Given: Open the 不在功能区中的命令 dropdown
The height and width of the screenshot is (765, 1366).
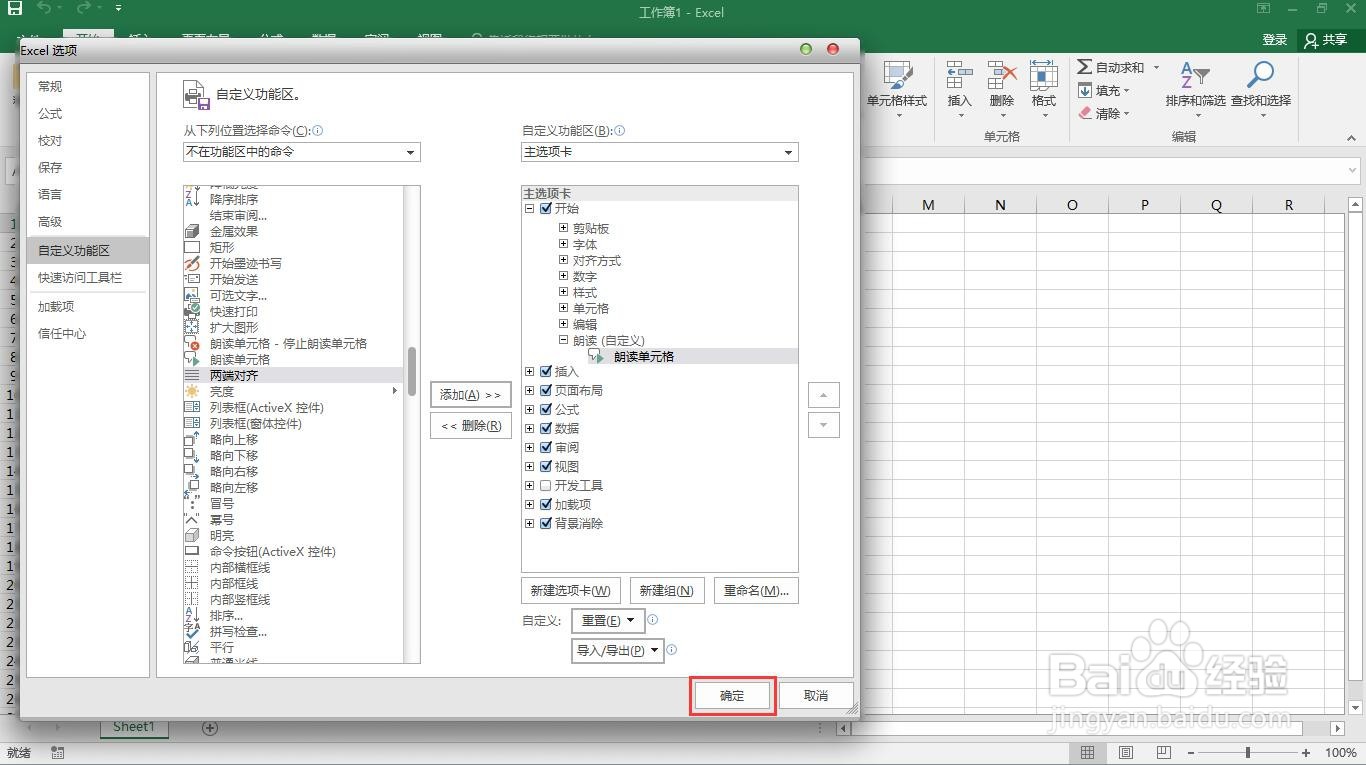Looking at the screenshot, I should coord(302,152).
